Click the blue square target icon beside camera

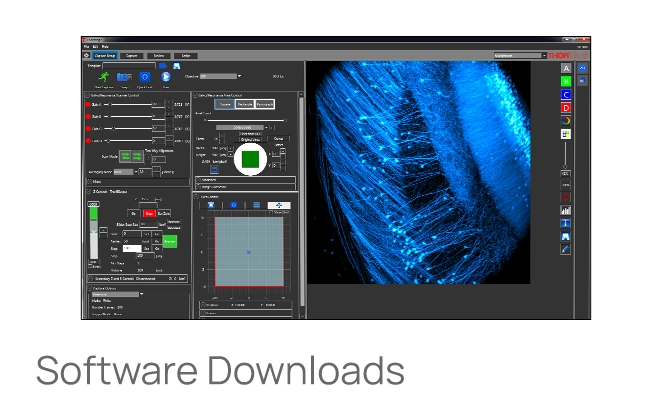click(x=145, y=77)
